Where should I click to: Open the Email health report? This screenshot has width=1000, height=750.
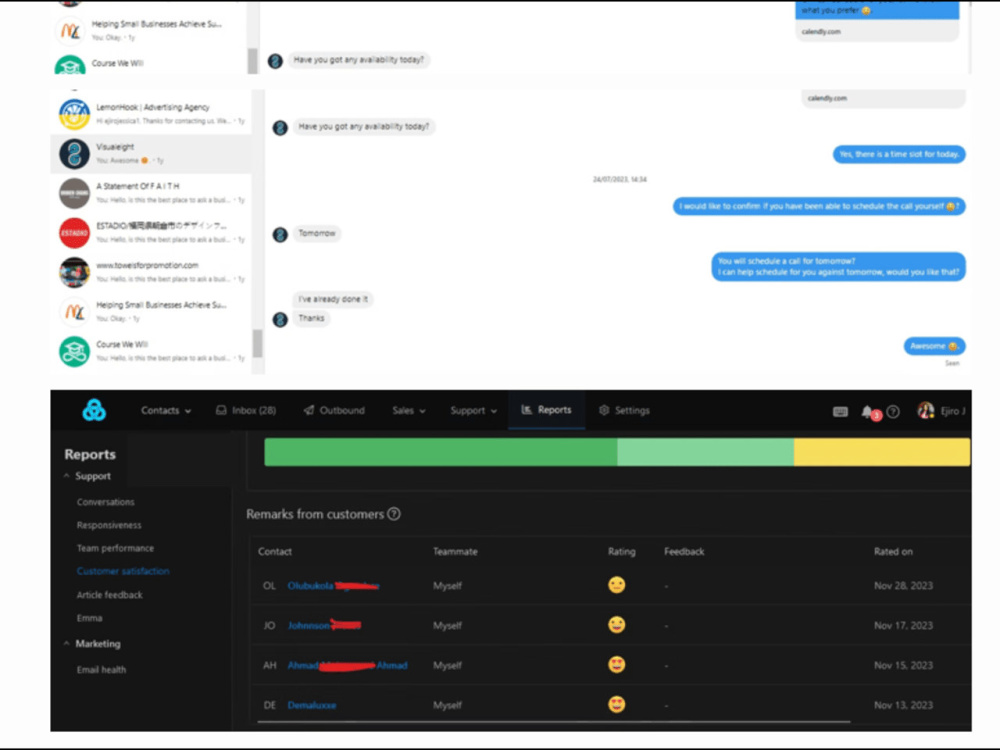coord(101,670)
